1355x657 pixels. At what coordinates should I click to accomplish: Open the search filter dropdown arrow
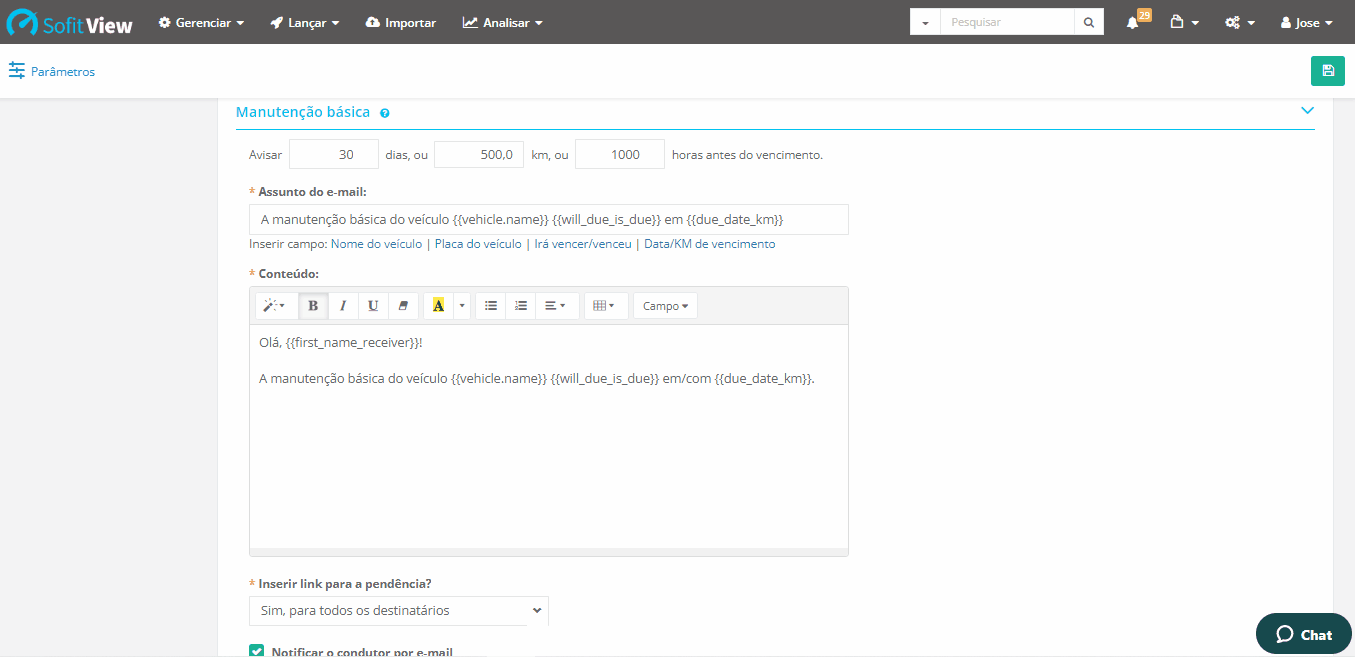pyautogui.click(x=925, y=22)
